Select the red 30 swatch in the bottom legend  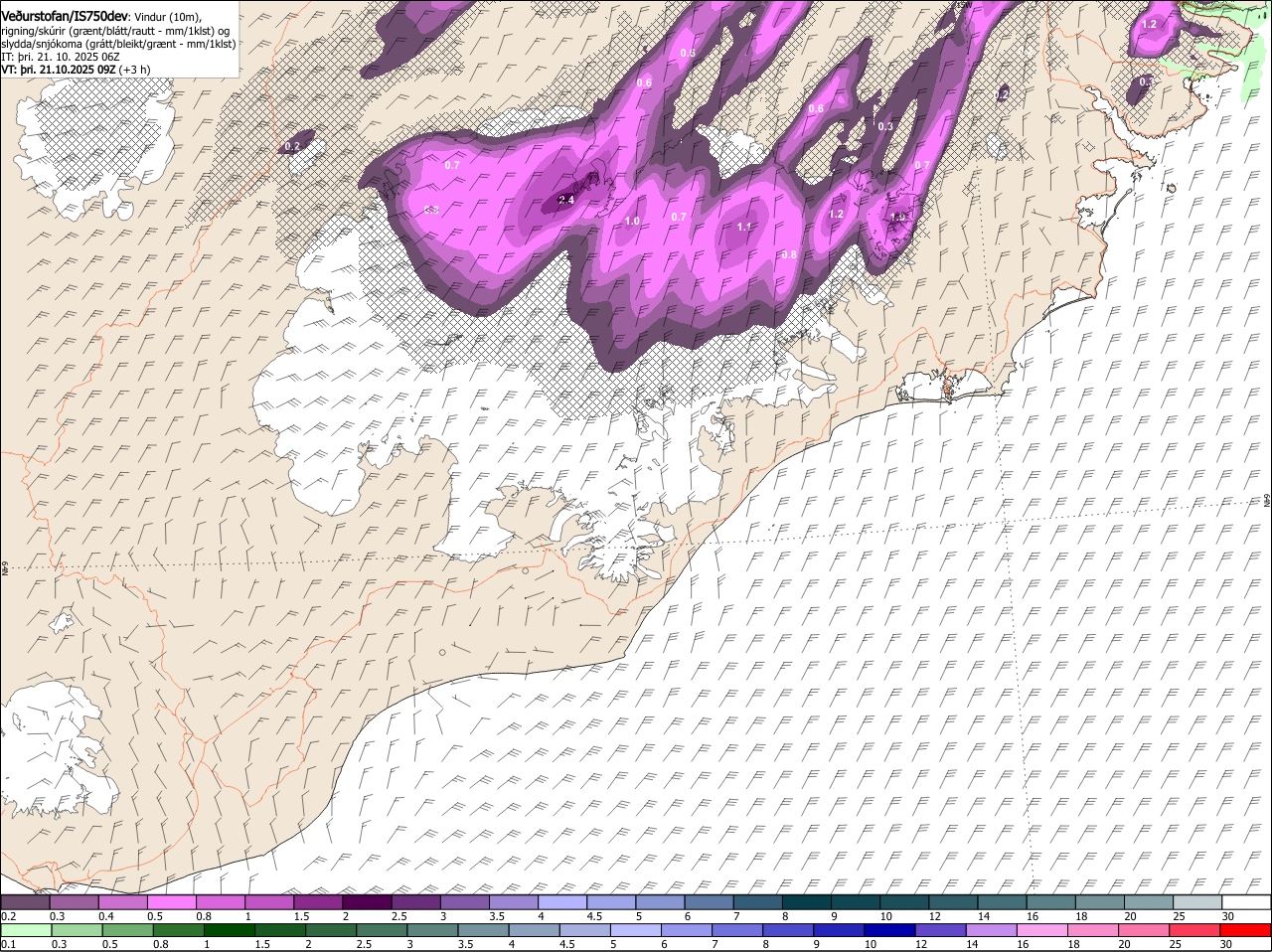click(1246, 930)
